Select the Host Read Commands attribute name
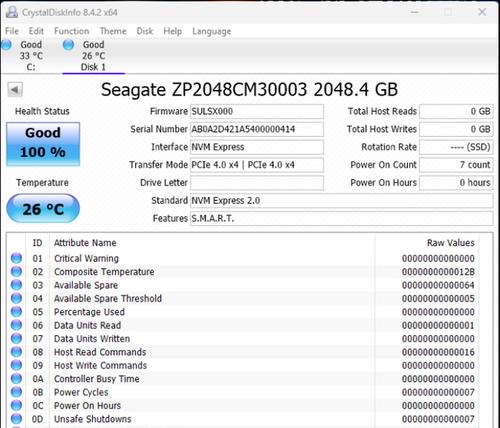Image resolution: width=500 pixels, height=428 pixels. point(100,352)
